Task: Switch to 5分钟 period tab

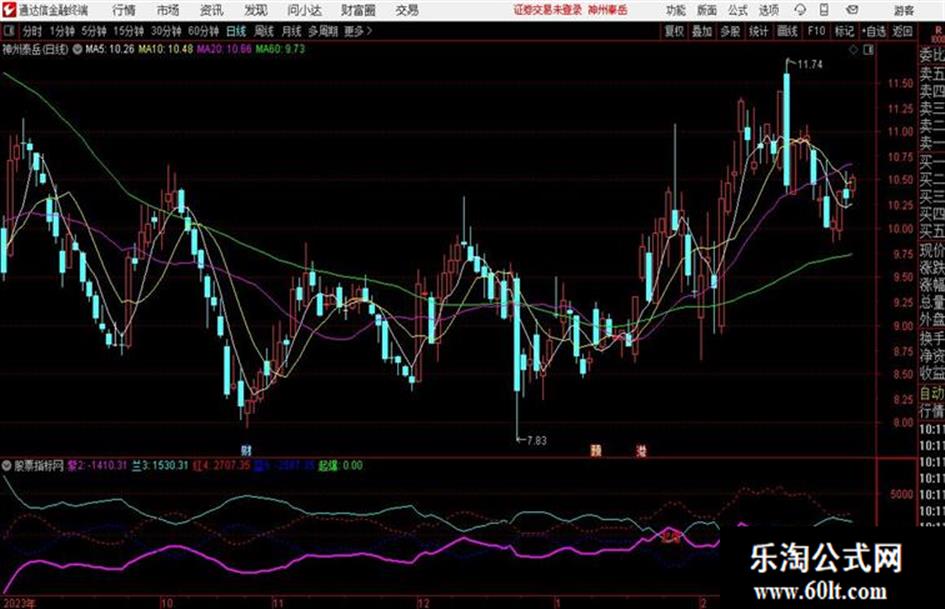Action: pos(93,31)
